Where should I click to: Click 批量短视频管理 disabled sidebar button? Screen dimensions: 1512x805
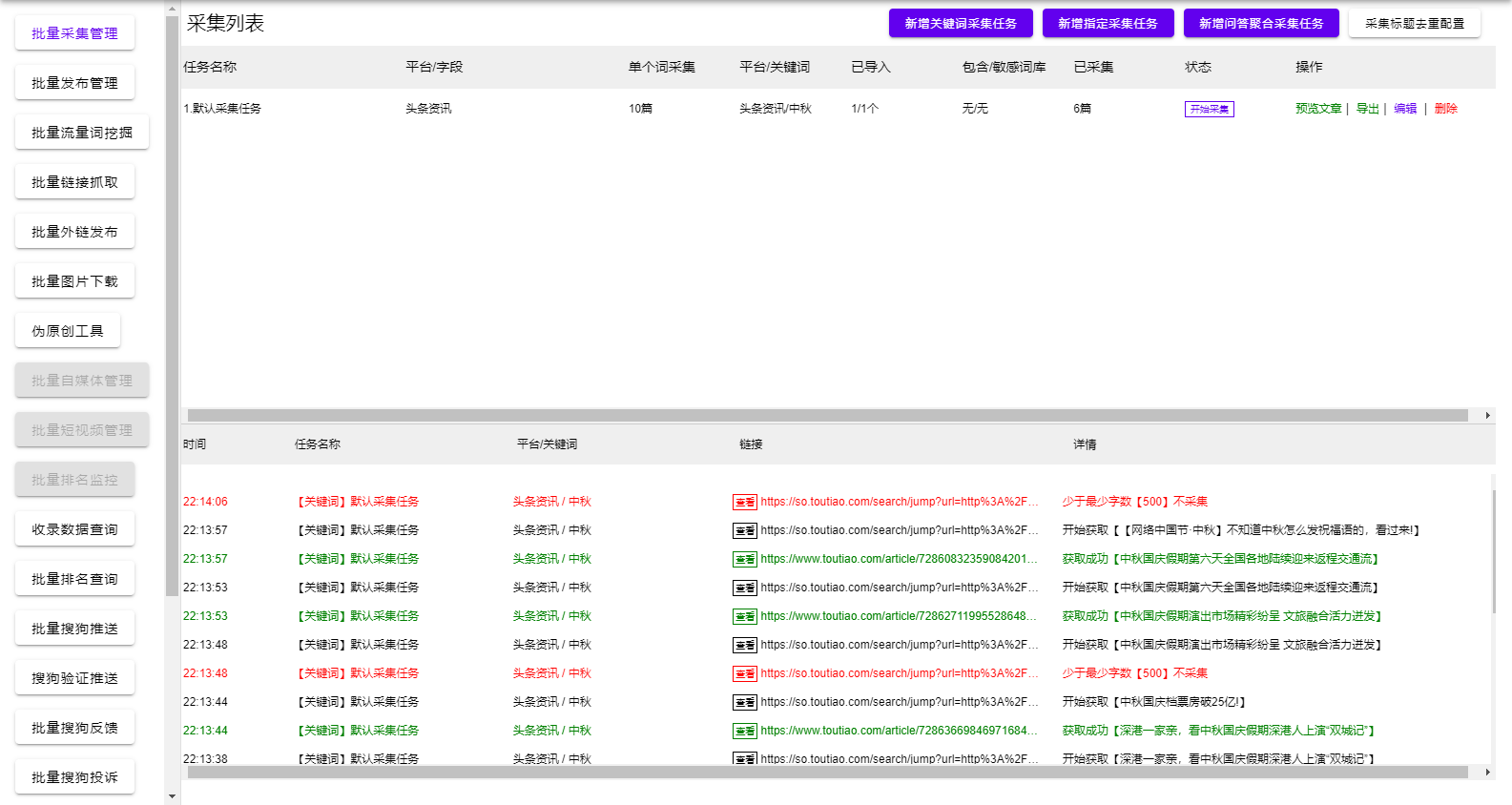(82, 430)
